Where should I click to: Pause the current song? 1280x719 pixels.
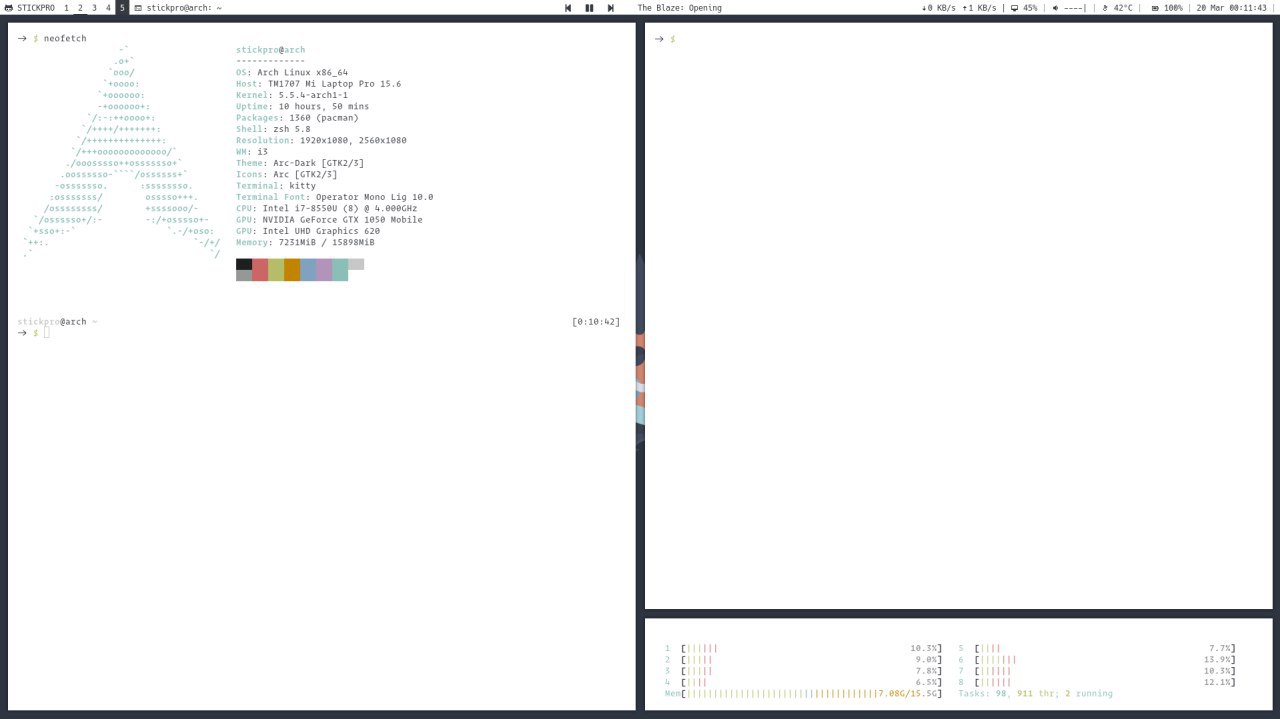589,8
